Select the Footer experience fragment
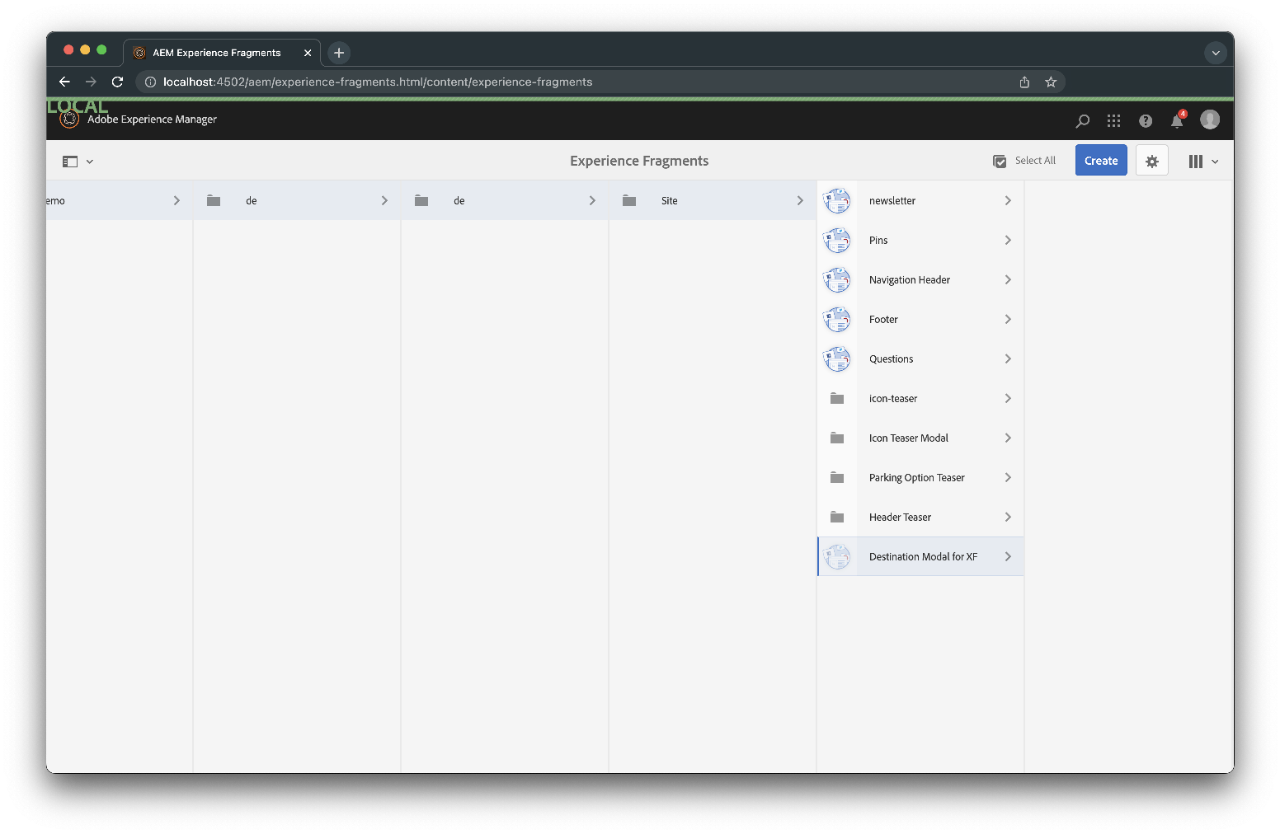Image resolution: width=1280 pixels, height=834 pixels. point(883,319)
